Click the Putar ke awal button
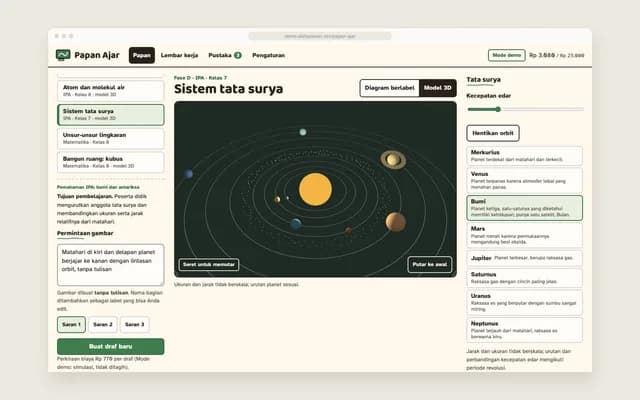This screenshot has height=400, width=640. coord(429,264)
